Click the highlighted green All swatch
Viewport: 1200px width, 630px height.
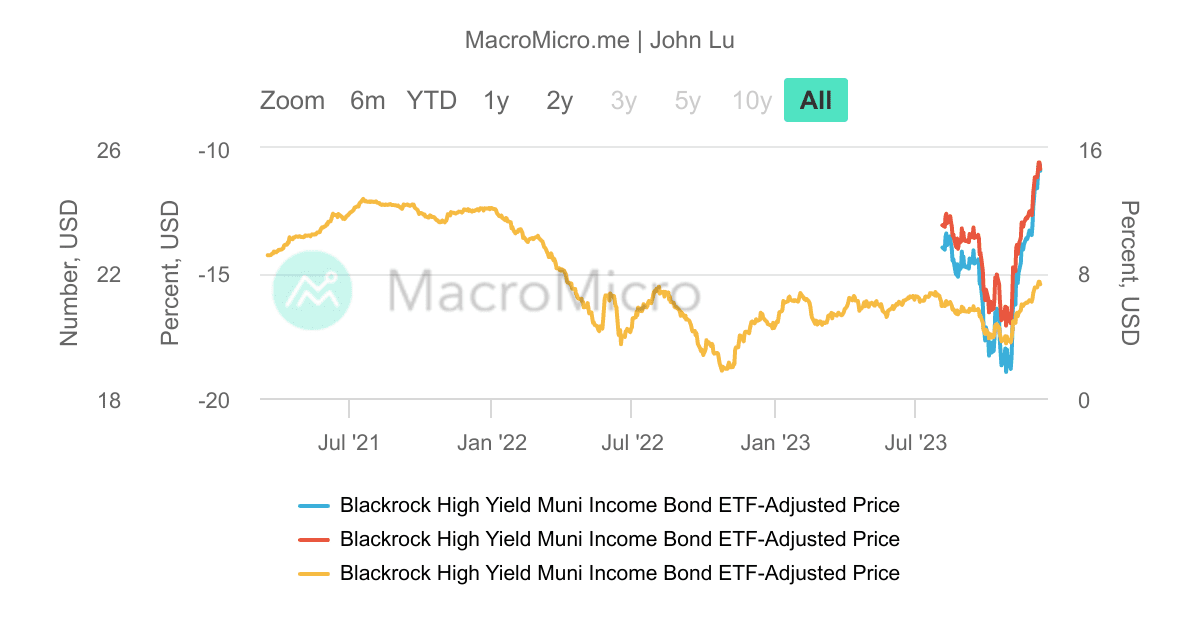(815, 100)
